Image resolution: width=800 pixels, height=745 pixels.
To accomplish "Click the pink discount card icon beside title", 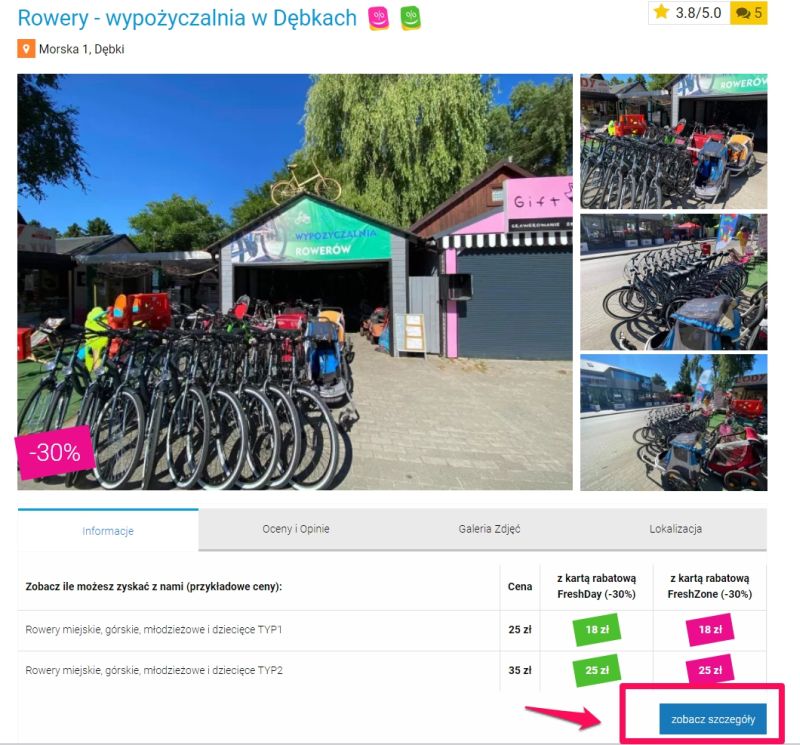I will (378, 18).
